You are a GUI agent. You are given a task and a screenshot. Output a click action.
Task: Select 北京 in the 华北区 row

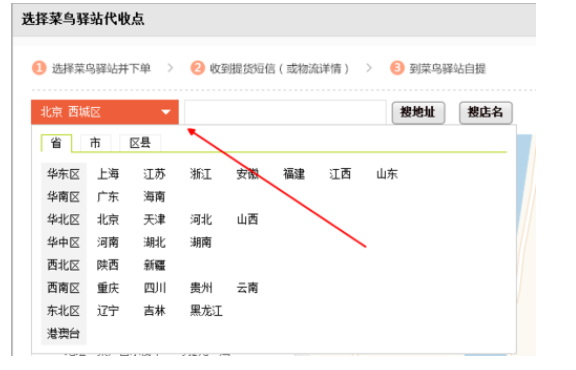[x=108, y=220]
